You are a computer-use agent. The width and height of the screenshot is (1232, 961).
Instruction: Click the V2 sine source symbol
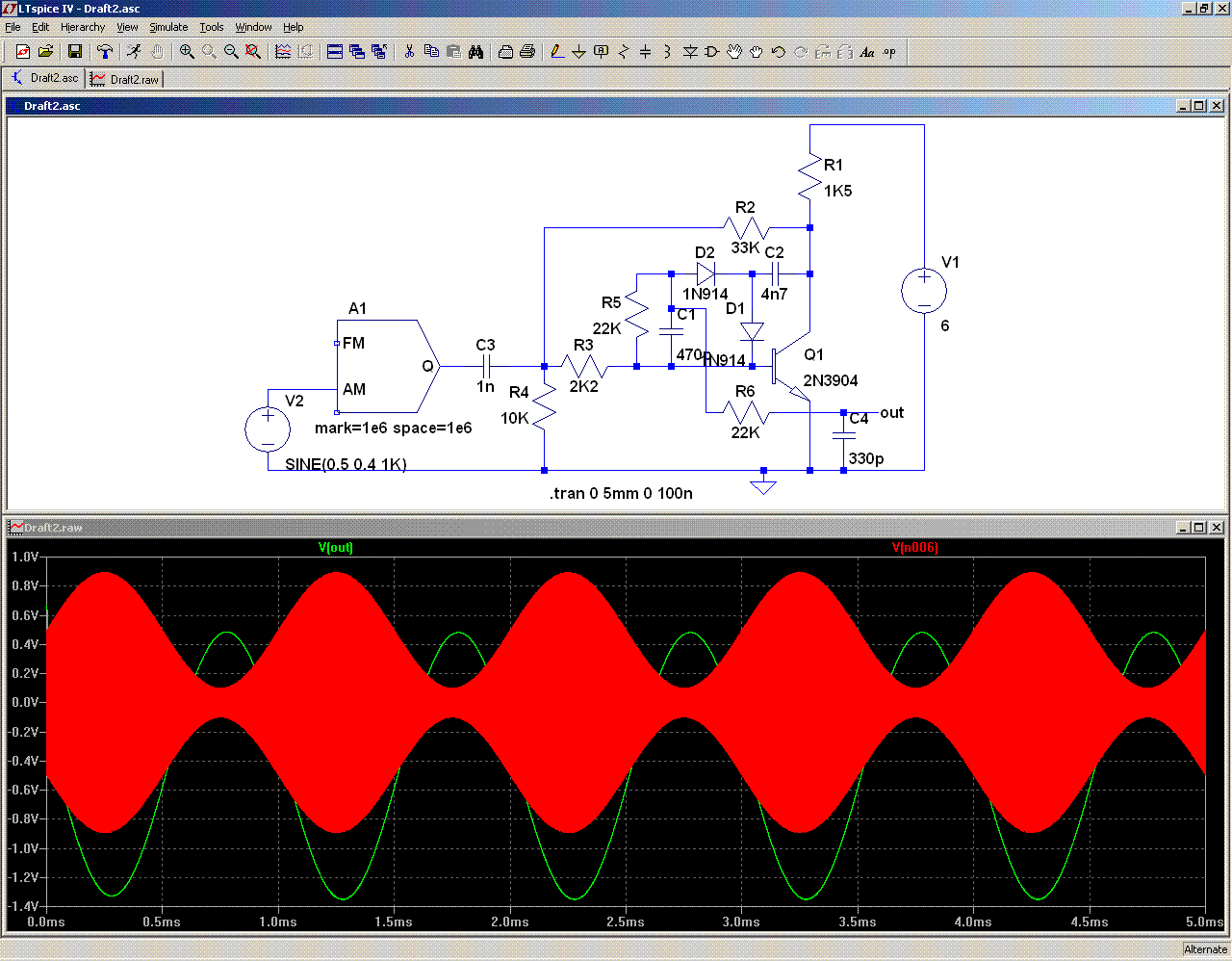pyautogui.click(x=268, y=429)
